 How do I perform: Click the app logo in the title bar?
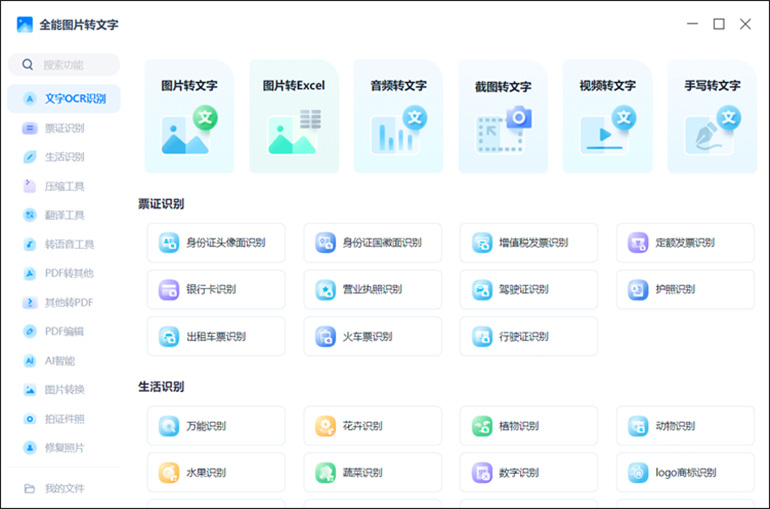(x=25, y=24)
